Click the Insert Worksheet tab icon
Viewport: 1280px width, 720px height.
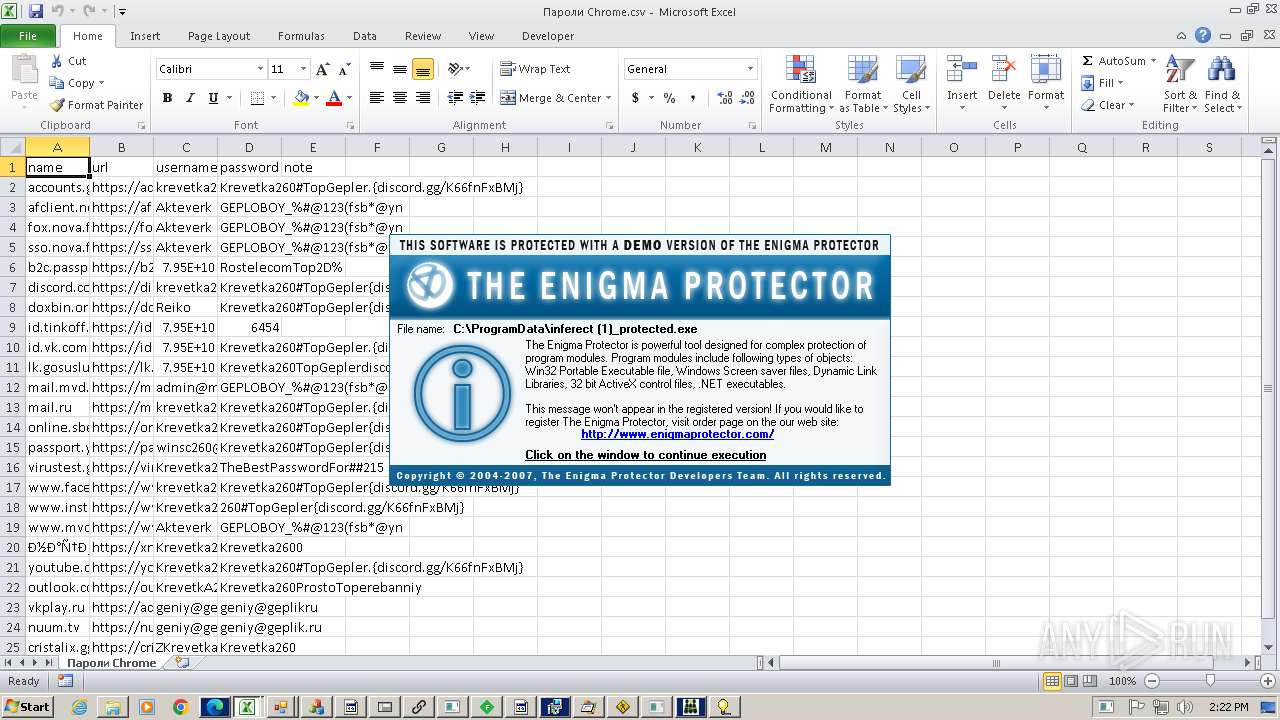pos(181,662)
